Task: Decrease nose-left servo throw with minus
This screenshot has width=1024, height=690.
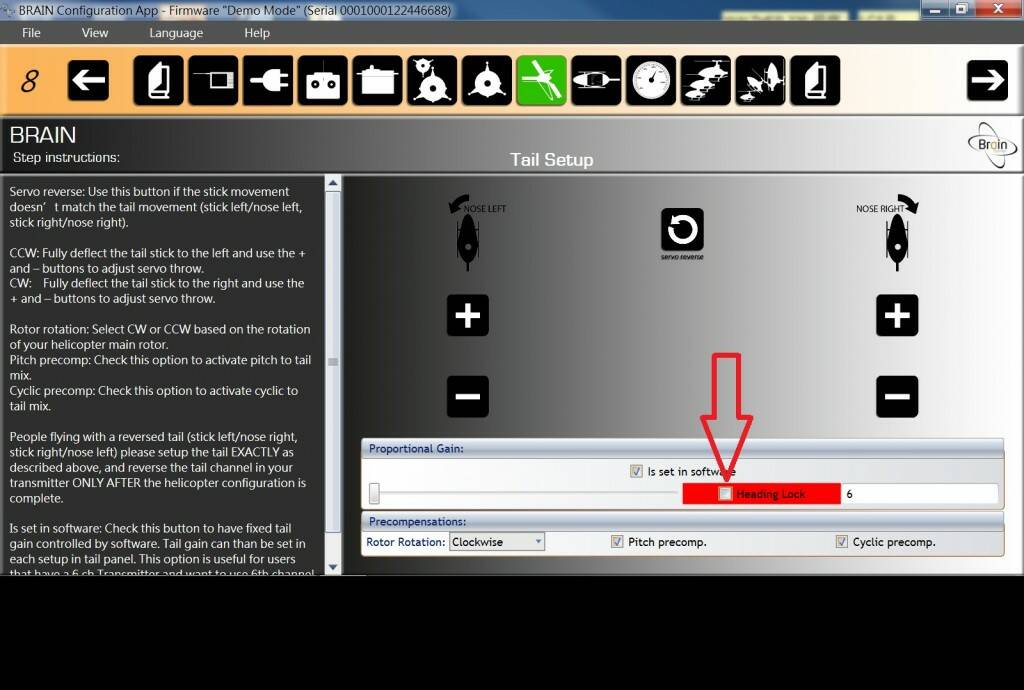Action: click(x=468, y=396)
